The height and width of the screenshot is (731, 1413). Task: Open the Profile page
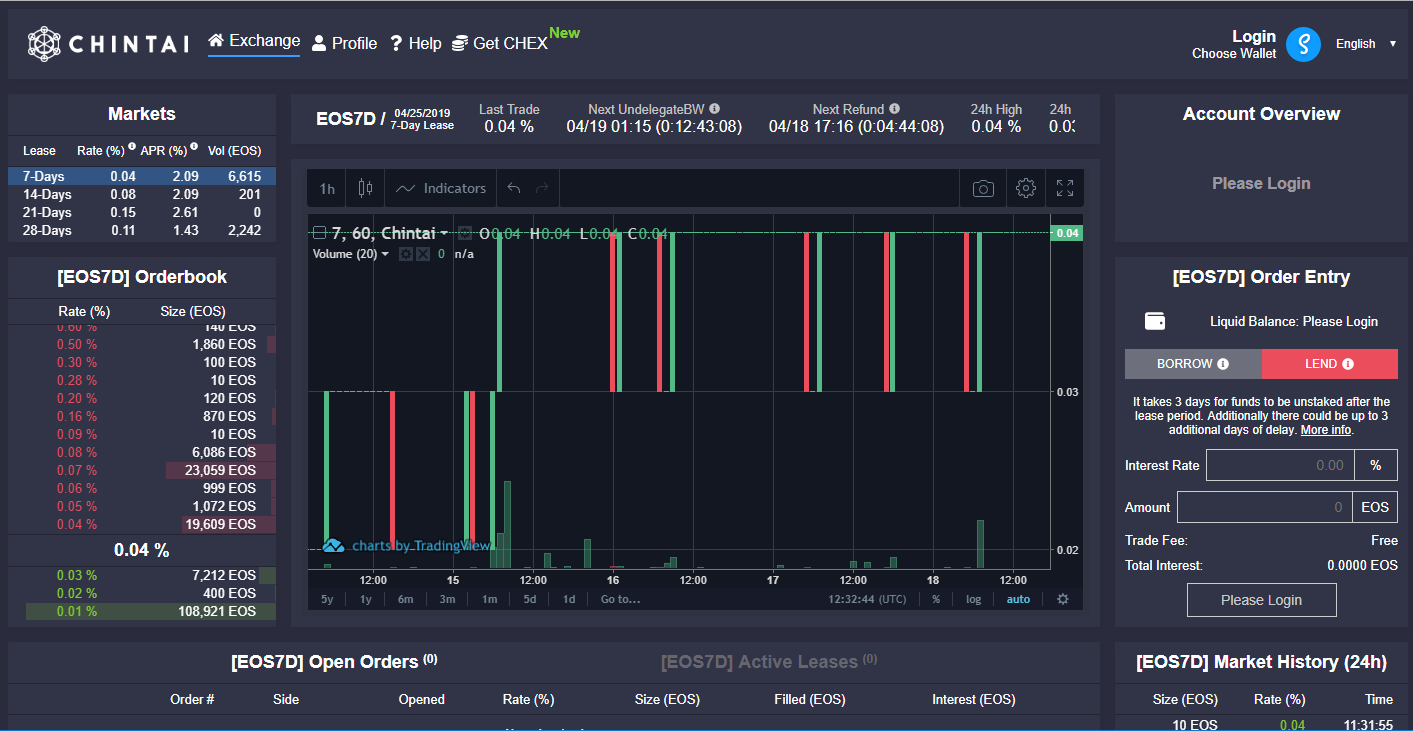[x=344, y=44]
